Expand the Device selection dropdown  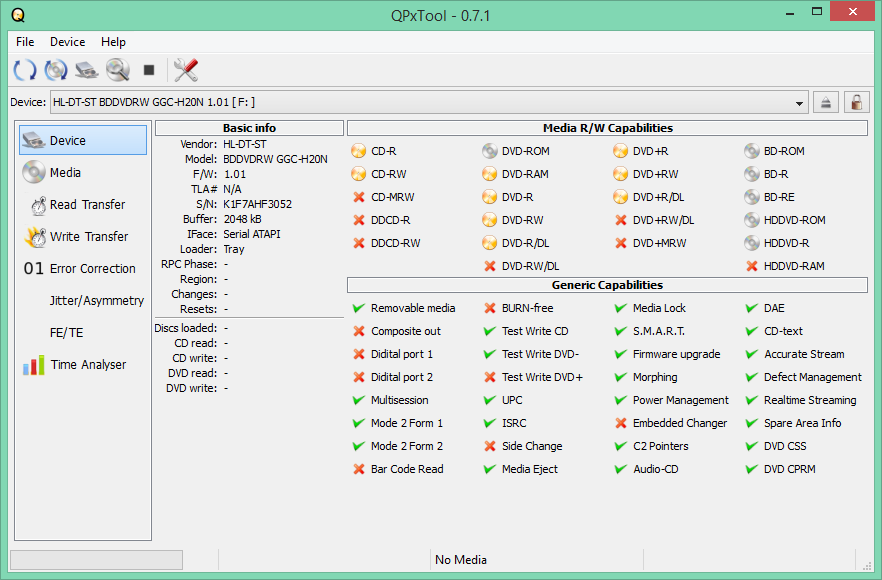(799, 103)
